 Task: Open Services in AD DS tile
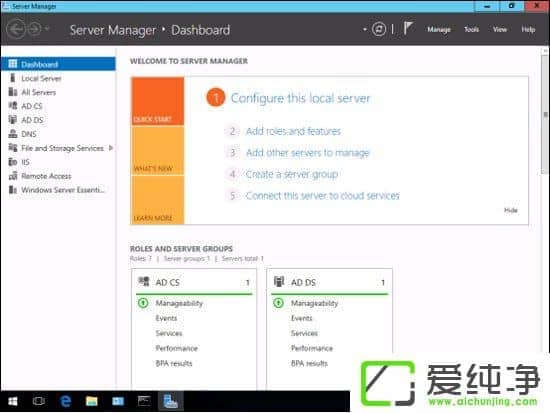(x=304, y=333)
